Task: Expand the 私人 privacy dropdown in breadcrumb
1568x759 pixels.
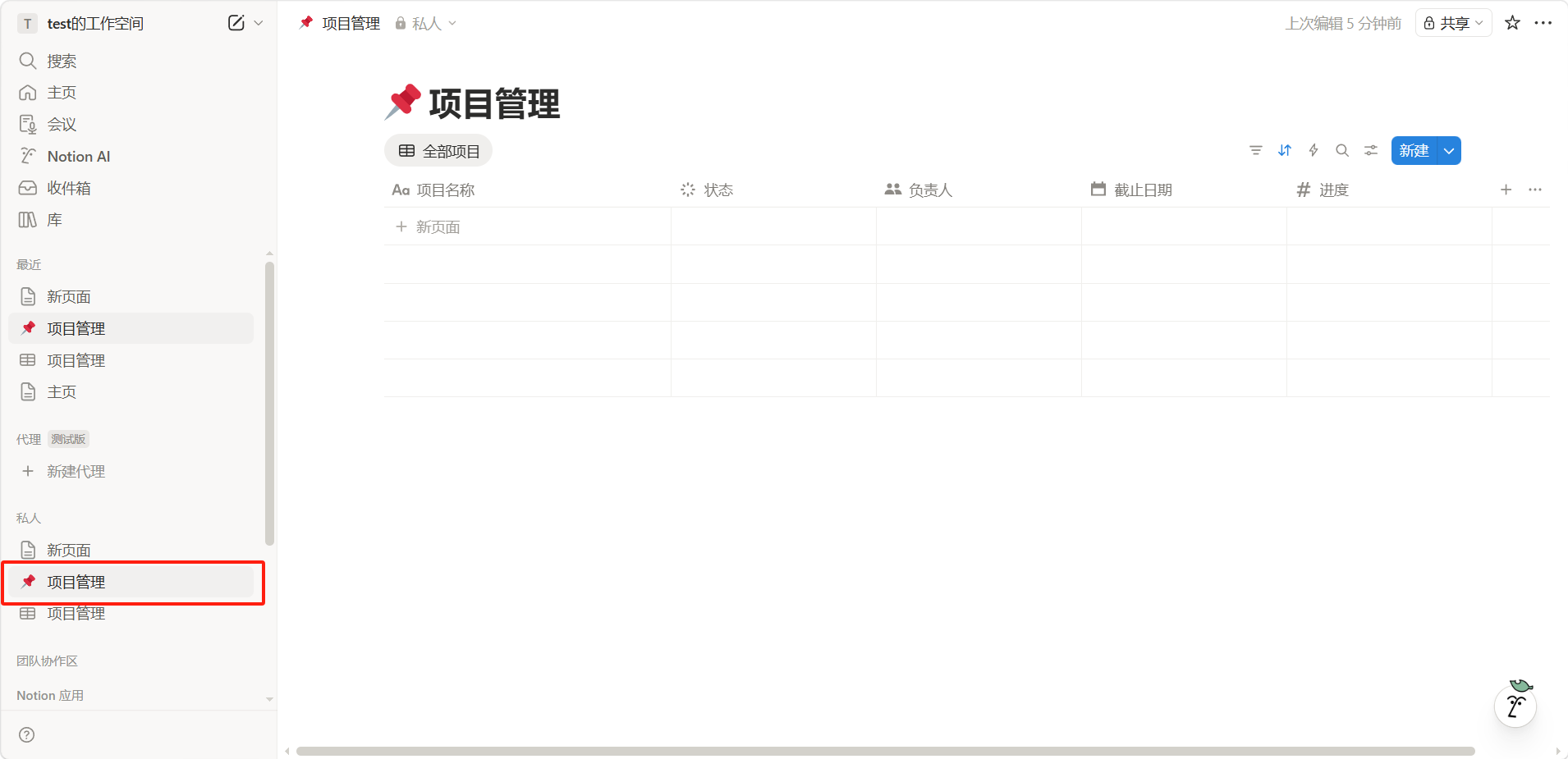Action: (x=426, y=23)
